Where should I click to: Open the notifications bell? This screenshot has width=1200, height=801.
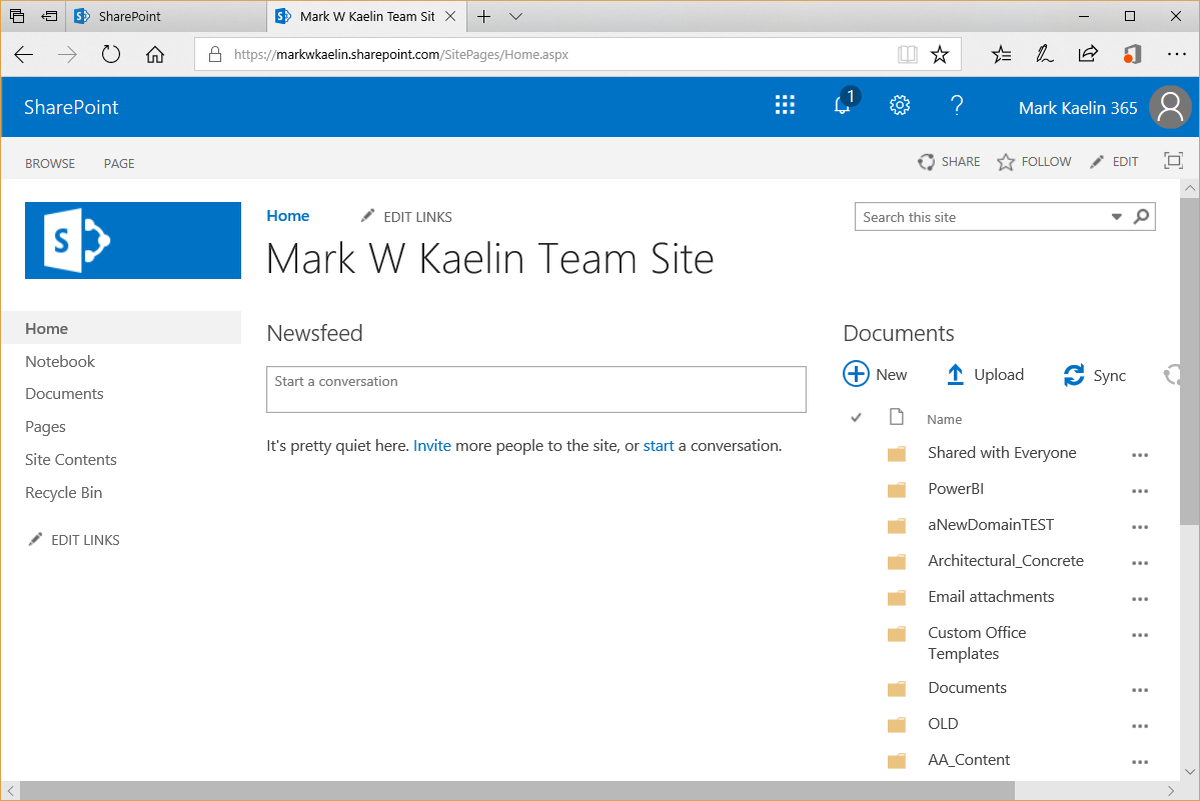point(842,105)
